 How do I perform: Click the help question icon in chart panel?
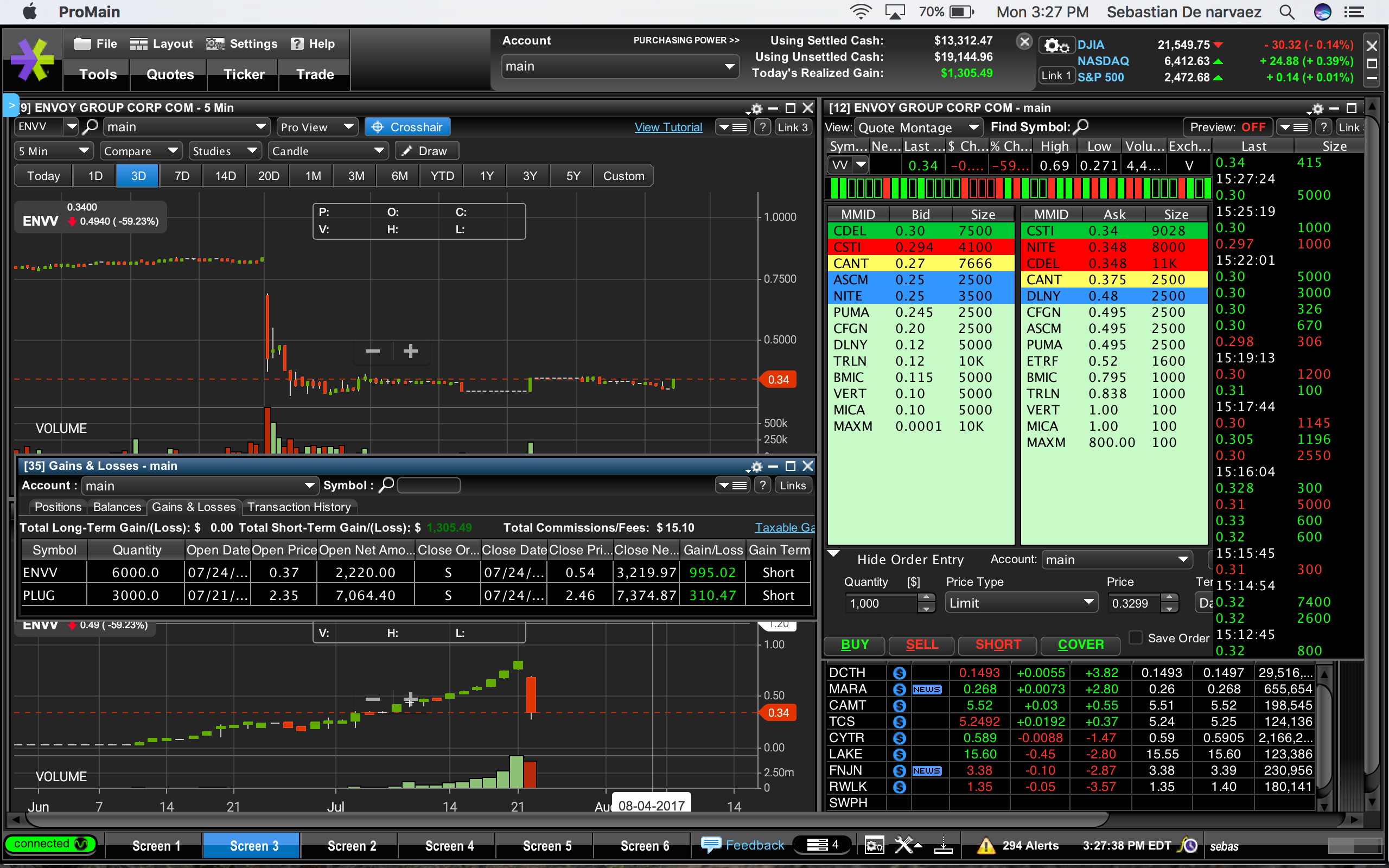pyautogui.click(x=762, y=127)
